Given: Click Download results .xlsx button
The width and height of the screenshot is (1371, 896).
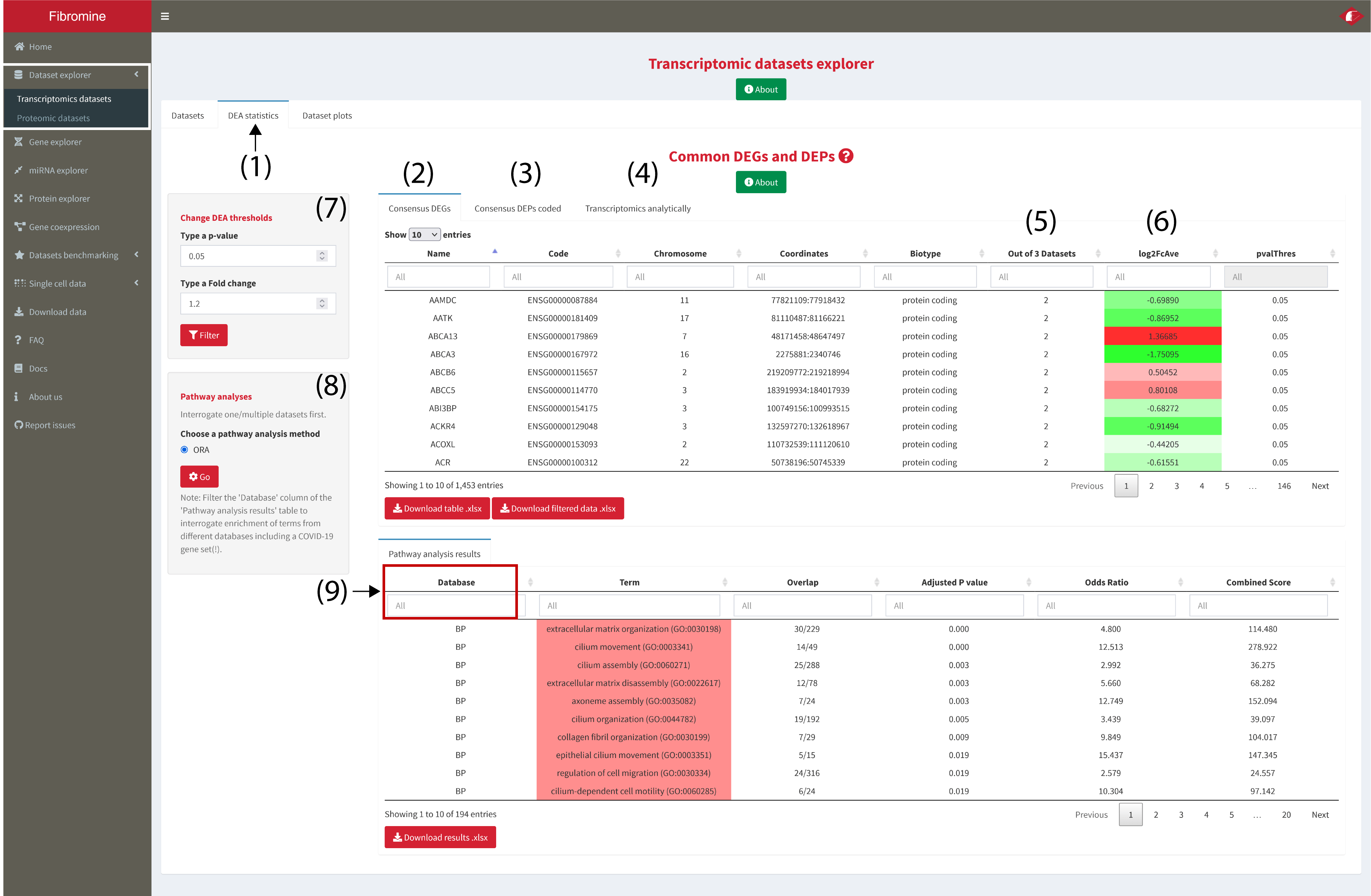Looking at the screenshot, I should point(440,837).
